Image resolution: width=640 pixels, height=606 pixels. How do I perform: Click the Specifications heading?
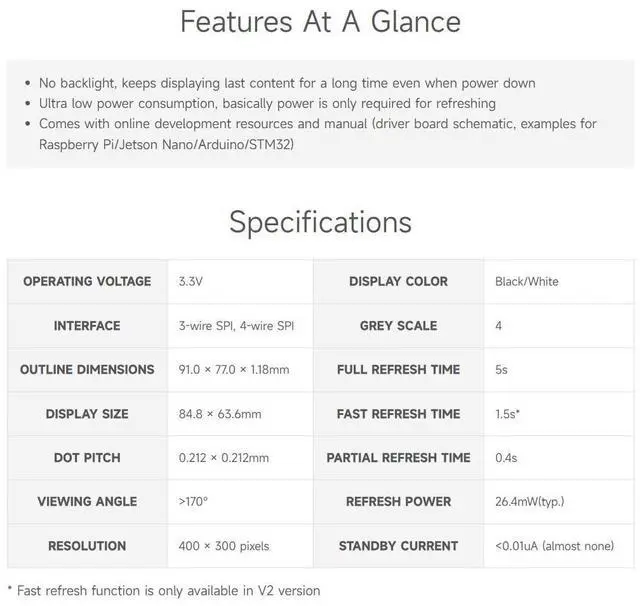(320, 222)
